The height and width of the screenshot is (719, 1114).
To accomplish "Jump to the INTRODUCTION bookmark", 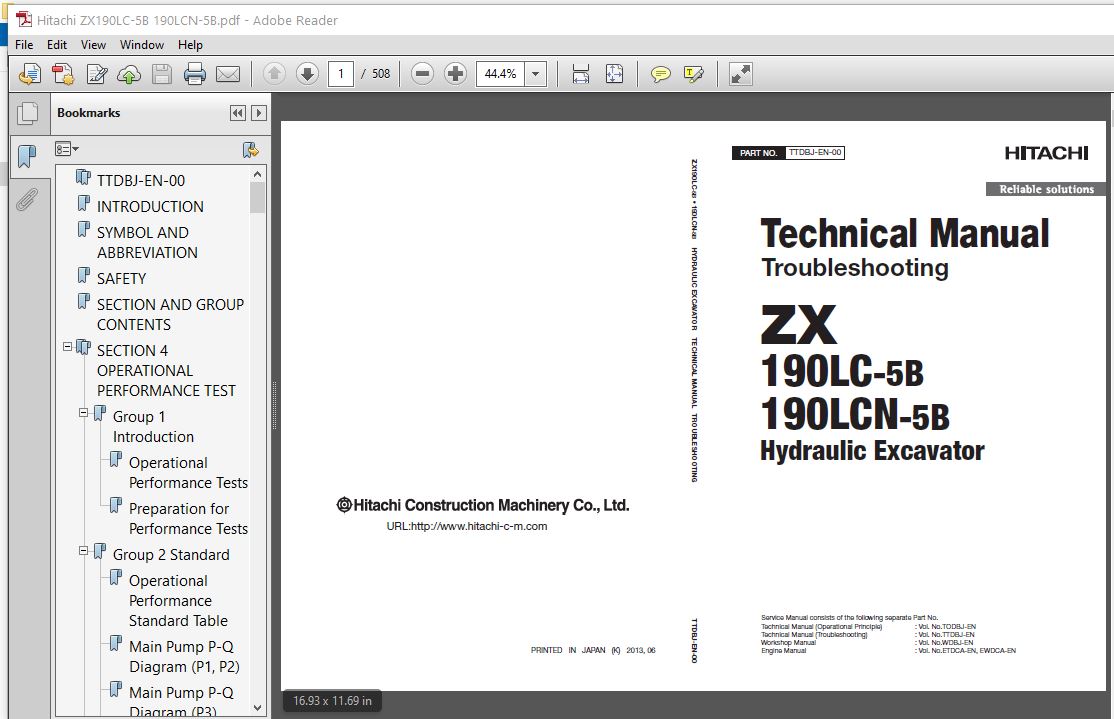I will pyautogui.click(x=150, y=207).
